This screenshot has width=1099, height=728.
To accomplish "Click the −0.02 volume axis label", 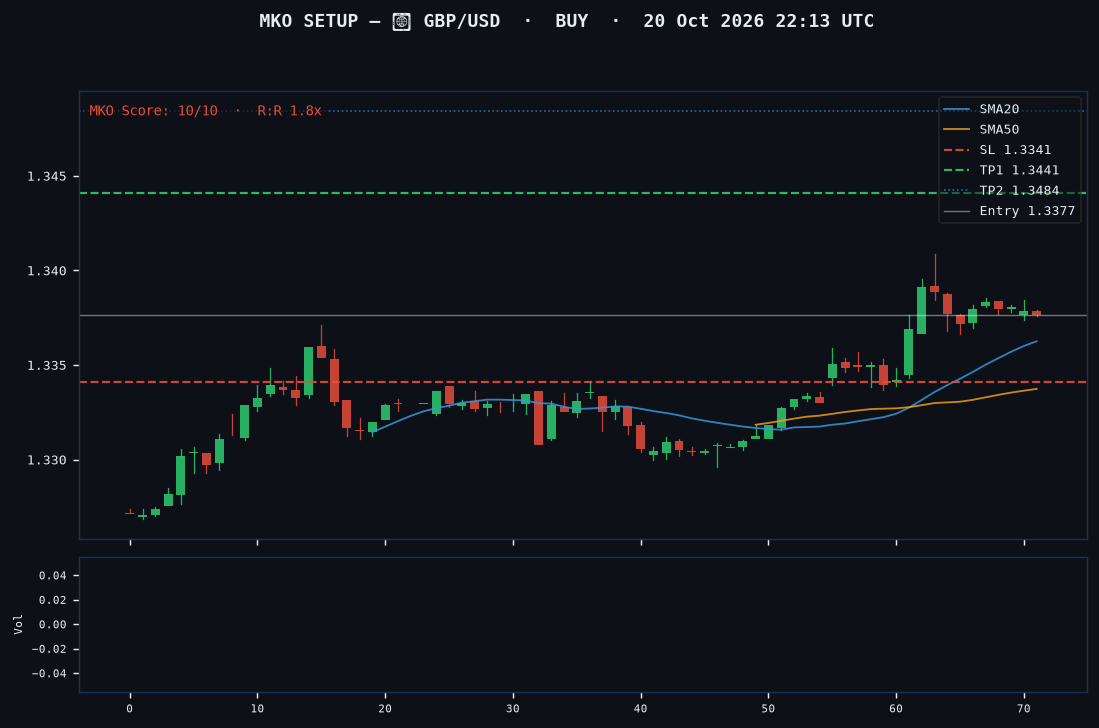I will pos(49,650).
